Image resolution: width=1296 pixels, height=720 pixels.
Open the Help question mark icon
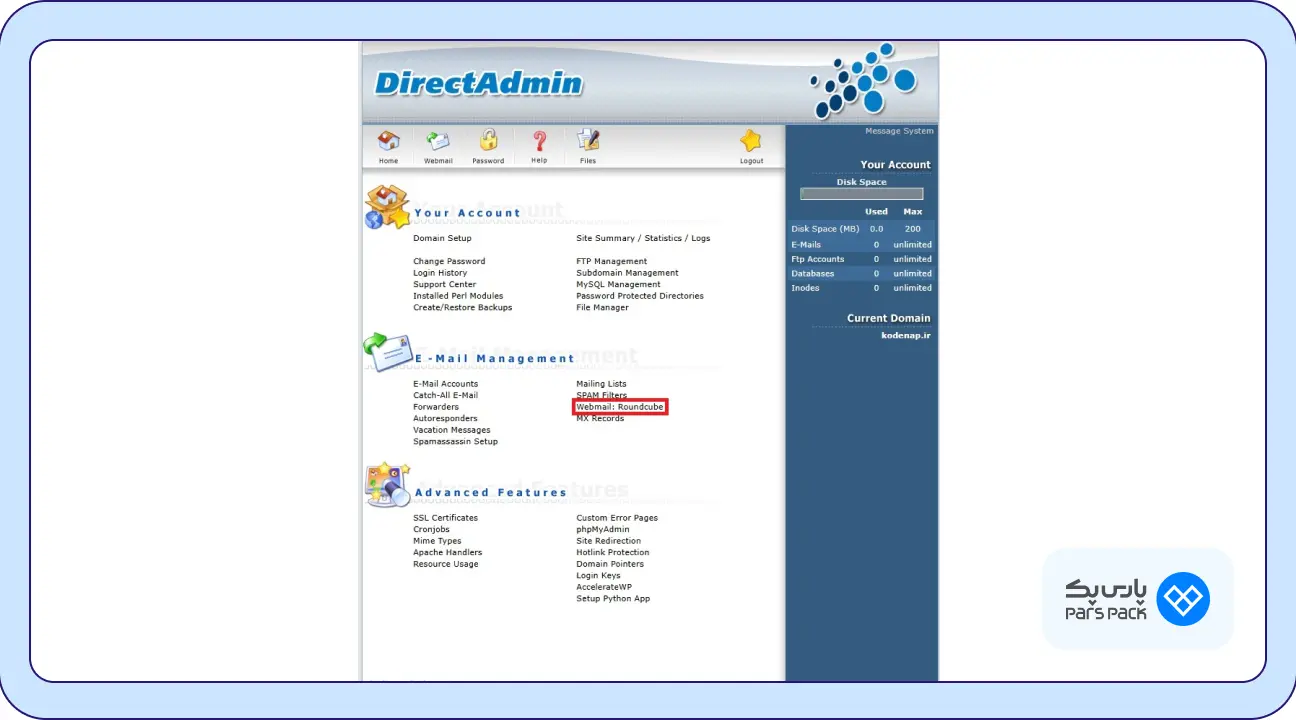coord(539,141)
